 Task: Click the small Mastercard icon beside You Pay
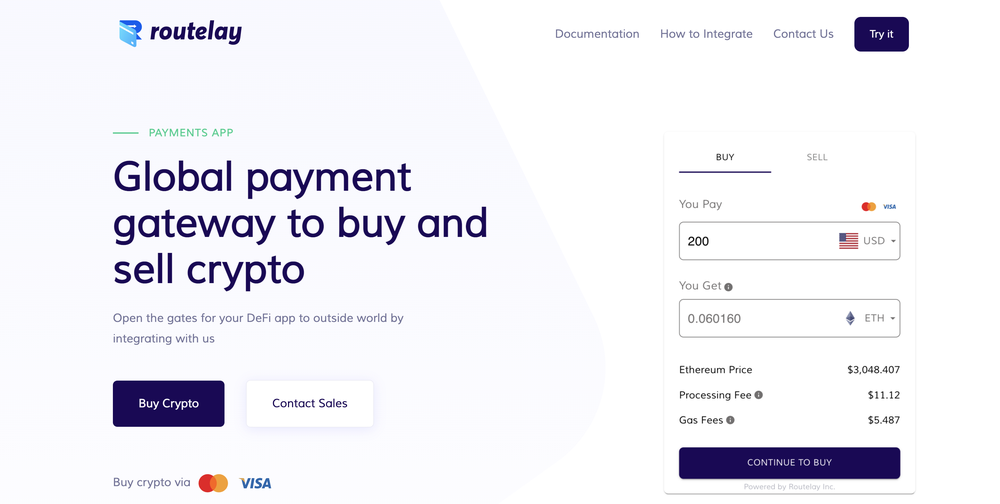coord(868,207)
